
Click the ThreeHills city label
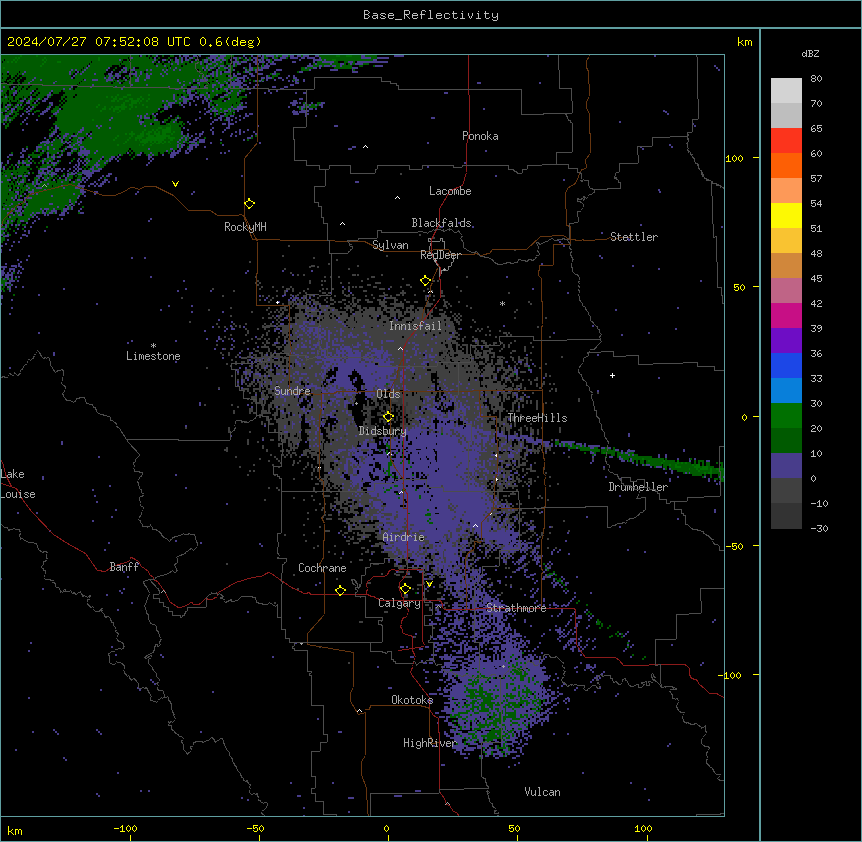[537, 418]
